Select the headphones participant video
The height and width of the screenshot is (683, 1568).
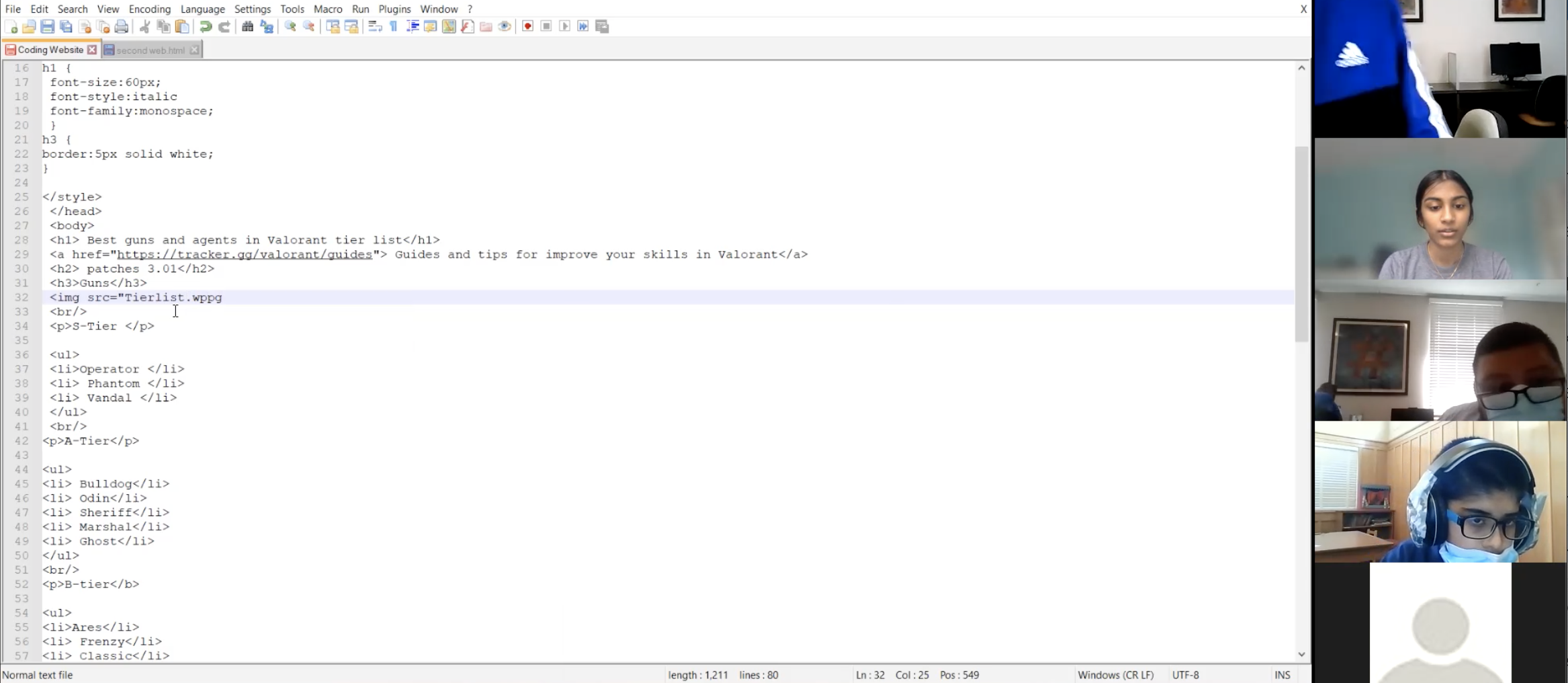pos(1440,491)
